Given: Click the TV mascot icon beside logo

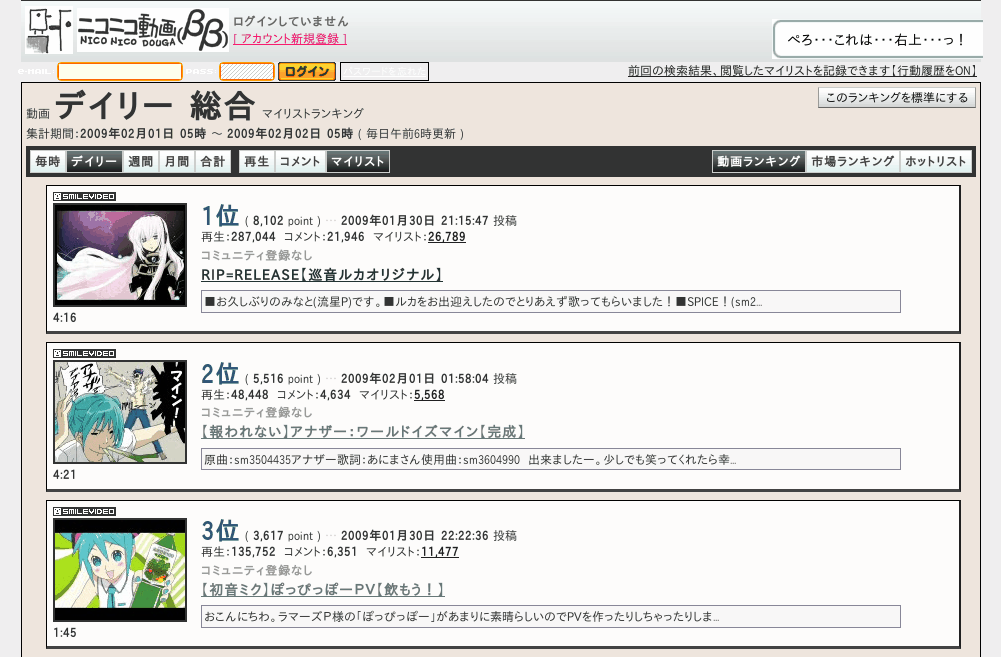Looking at the screenshot, I should click(x=49, y=31).
